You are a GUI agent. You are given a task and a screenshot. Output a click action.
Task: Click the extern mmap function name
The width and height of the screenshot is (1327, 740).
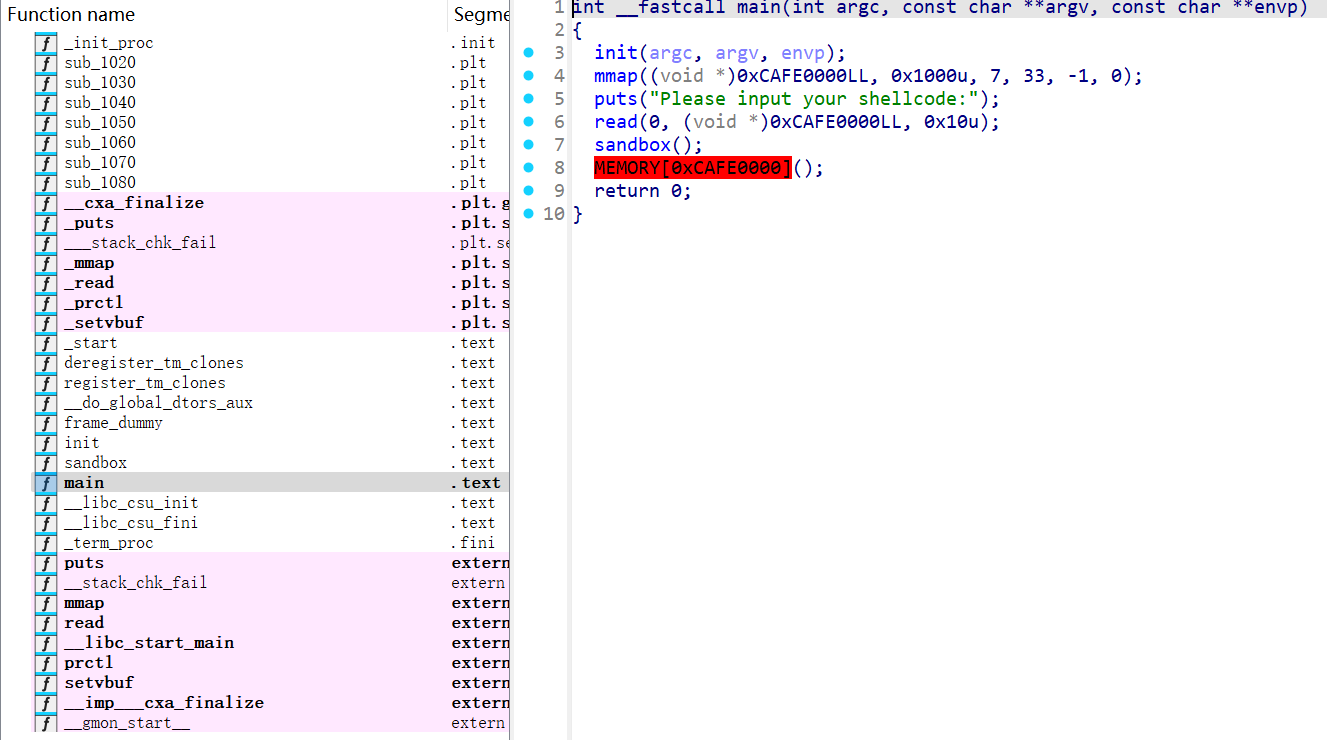coord(84,603)
